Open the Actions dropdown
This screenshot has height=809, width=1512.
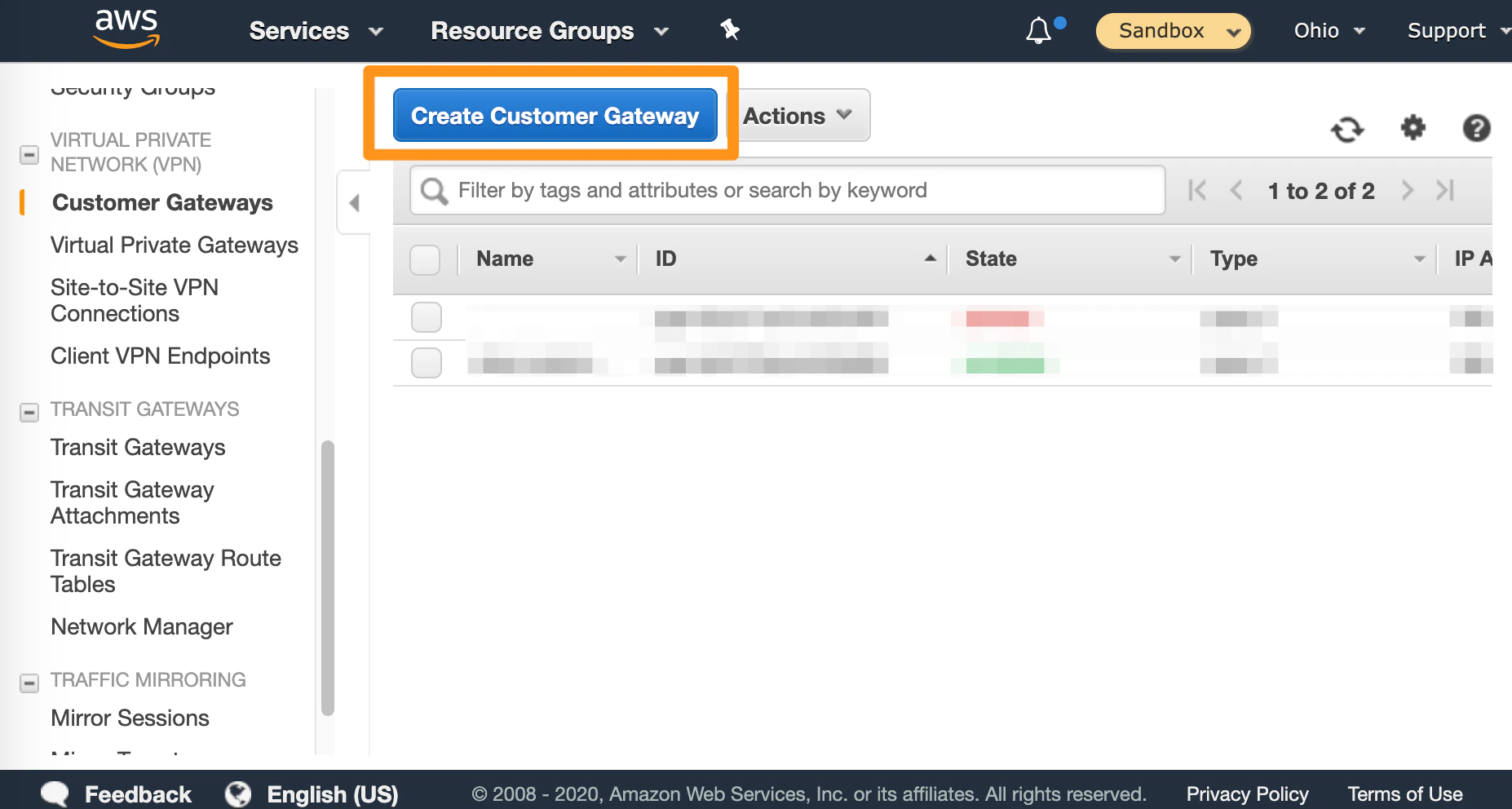coord(795,115)
